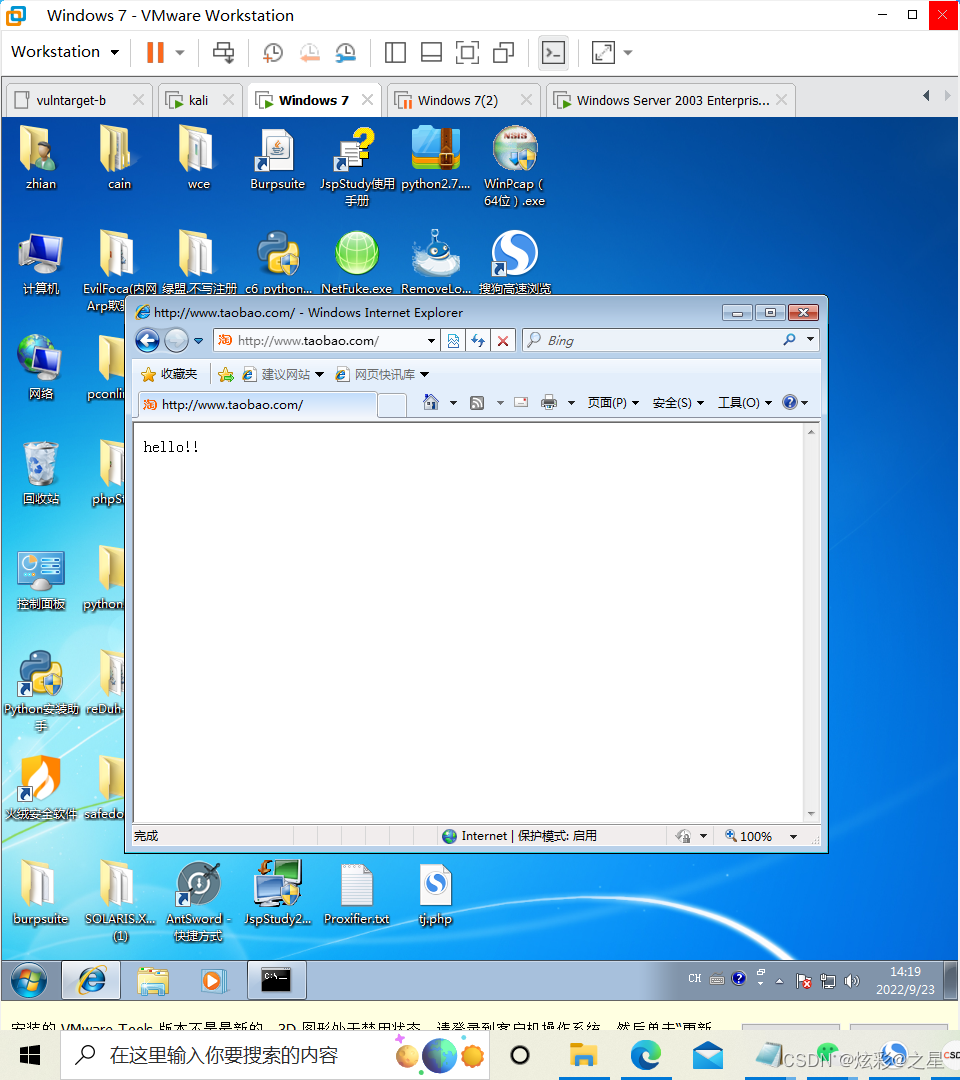Viewport: 960px width, 1080px height.
Task: Click the Bing search magnifier icon
Action: 789,340
